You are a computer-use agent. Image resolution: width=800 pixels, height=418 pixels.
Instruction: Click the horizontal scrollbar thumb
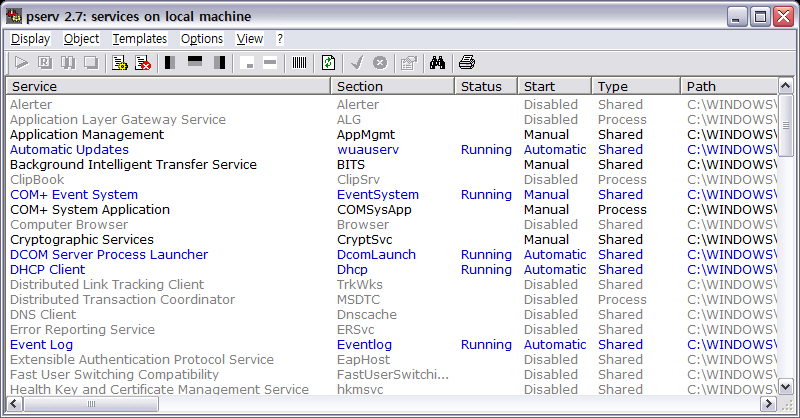click(91, 405)
